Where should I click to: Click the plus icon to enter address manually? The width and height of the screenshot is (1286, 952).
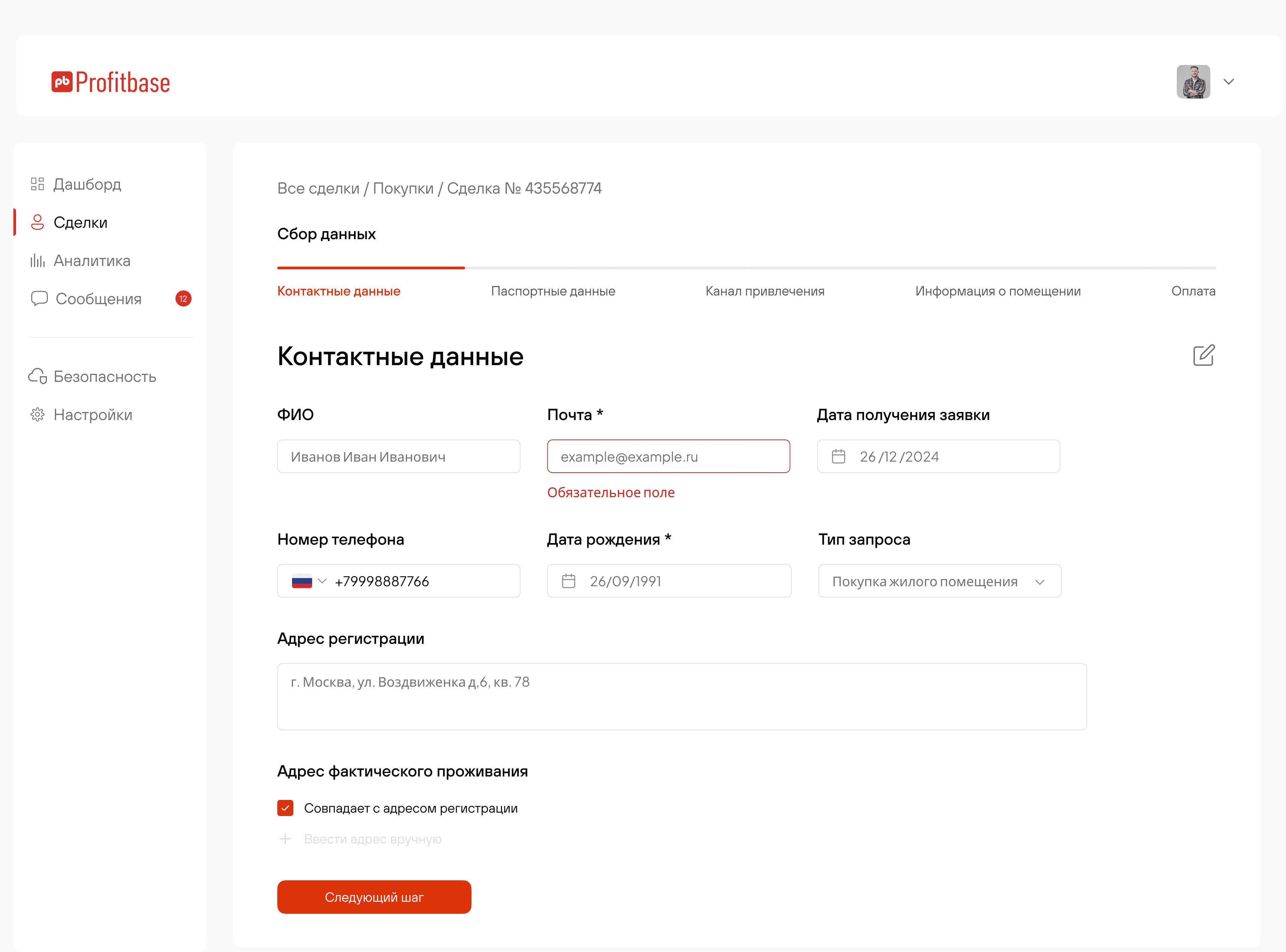coord(286,839)
